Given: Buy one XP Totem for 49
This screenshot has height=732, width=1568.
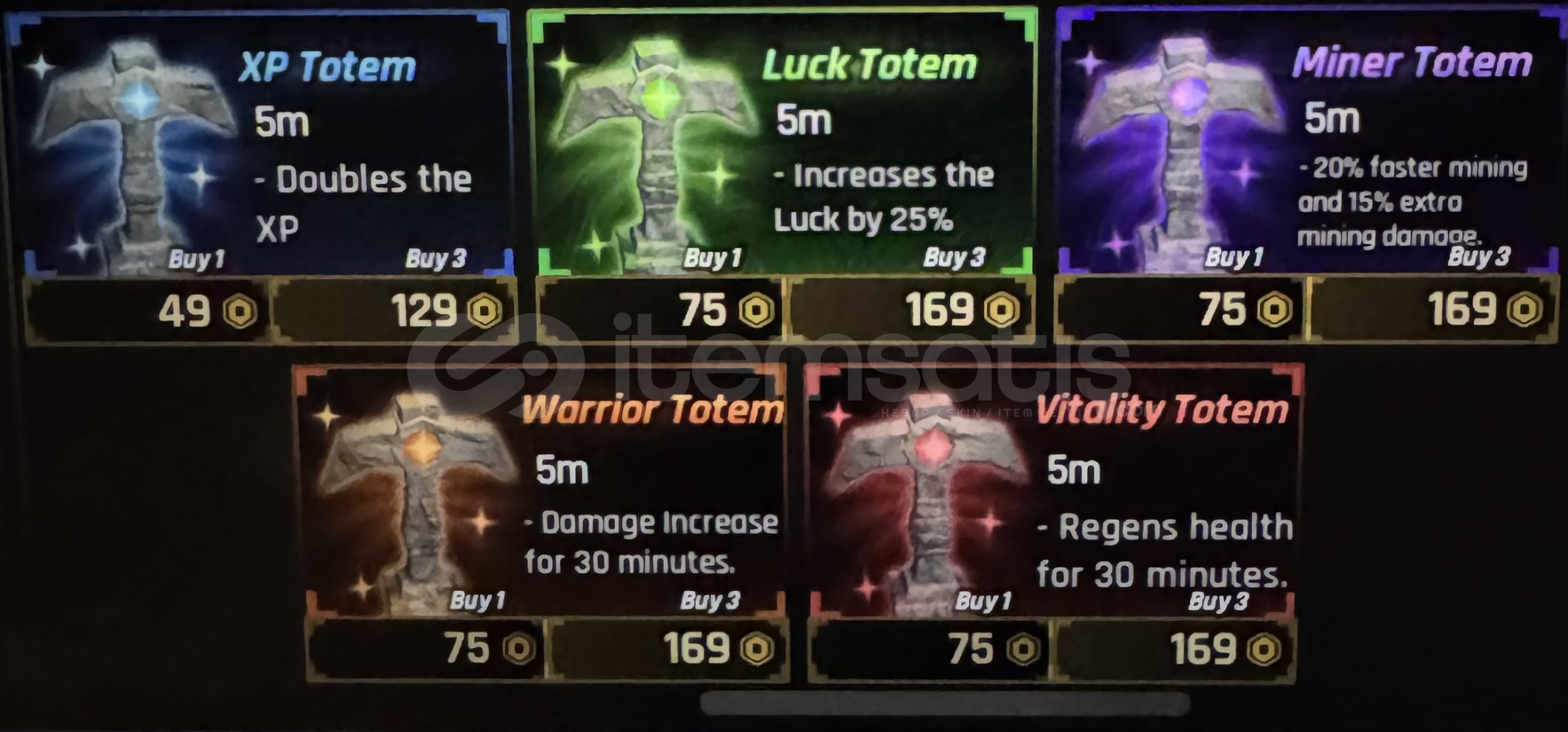Looking at the screenshot, I should (148, 311).
